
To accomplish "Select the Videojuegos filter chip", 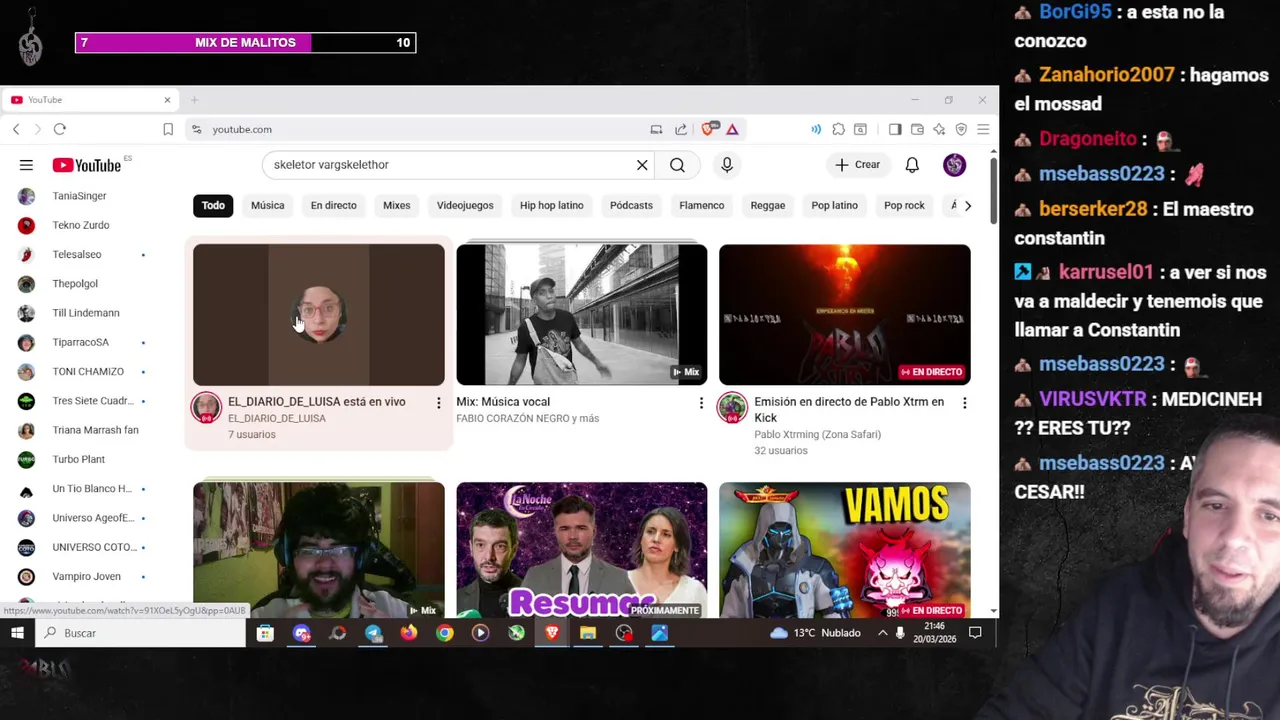I will coord(465,205).
